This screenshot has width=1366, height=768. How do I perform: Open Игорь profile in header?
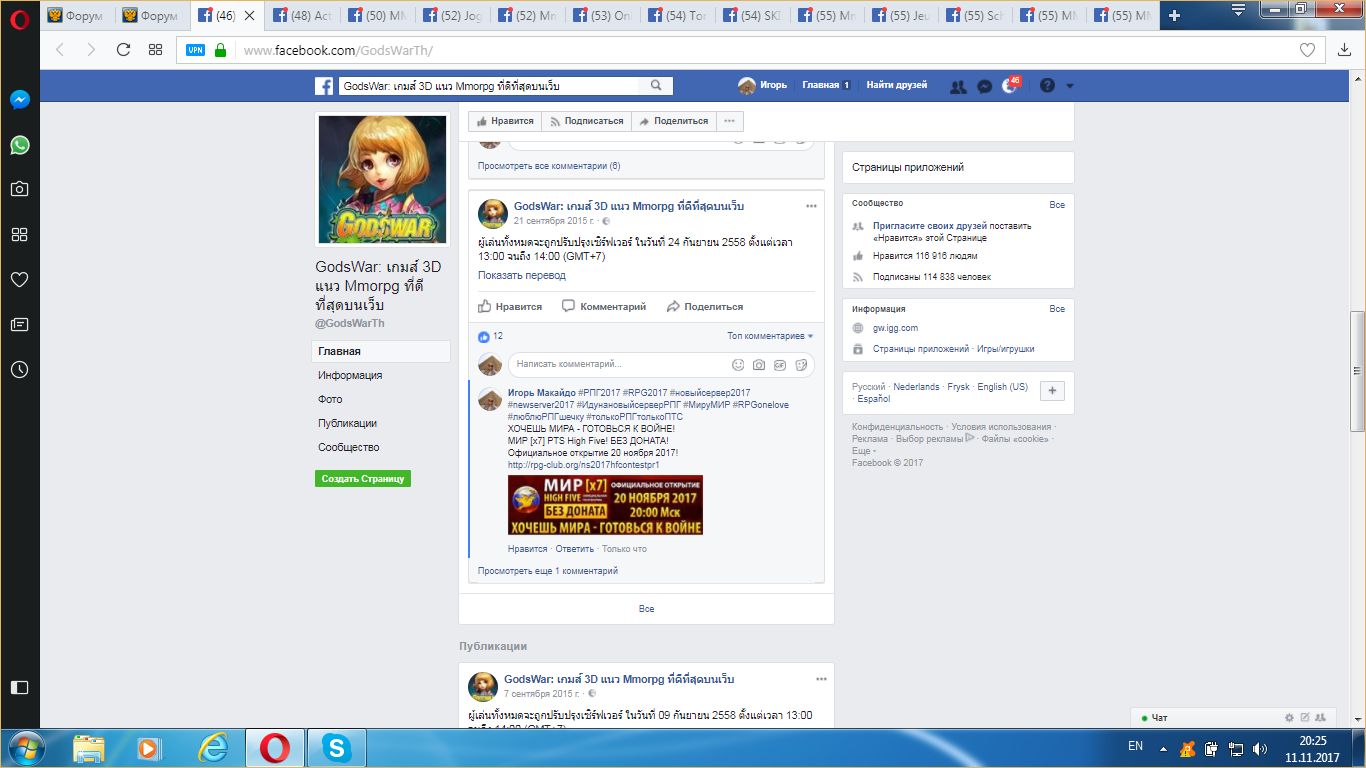click(763, 85)
